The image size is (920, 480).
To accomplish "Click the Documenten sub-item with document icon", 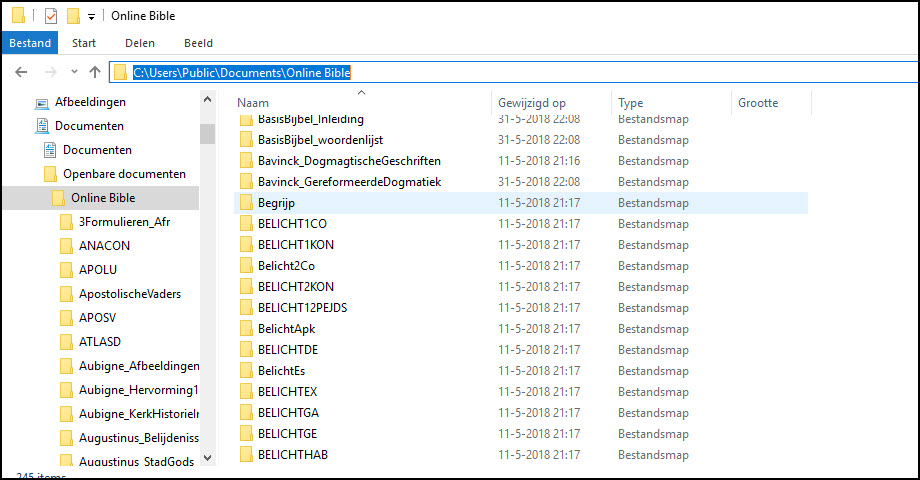I will [x=97, y=150].
